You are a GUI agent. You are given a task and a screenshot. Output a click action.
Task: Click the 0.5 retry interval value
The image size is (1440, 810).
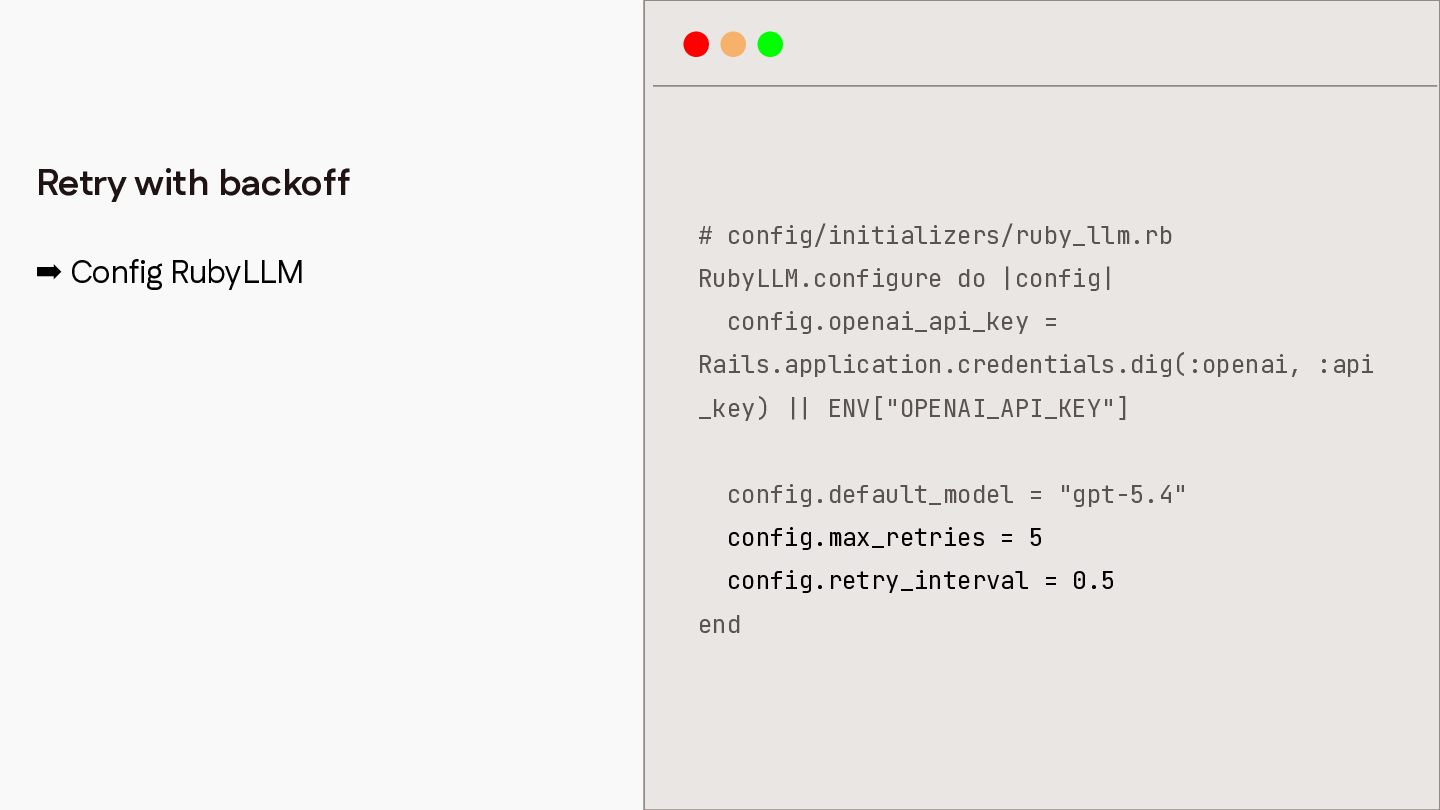point(1093,580)
